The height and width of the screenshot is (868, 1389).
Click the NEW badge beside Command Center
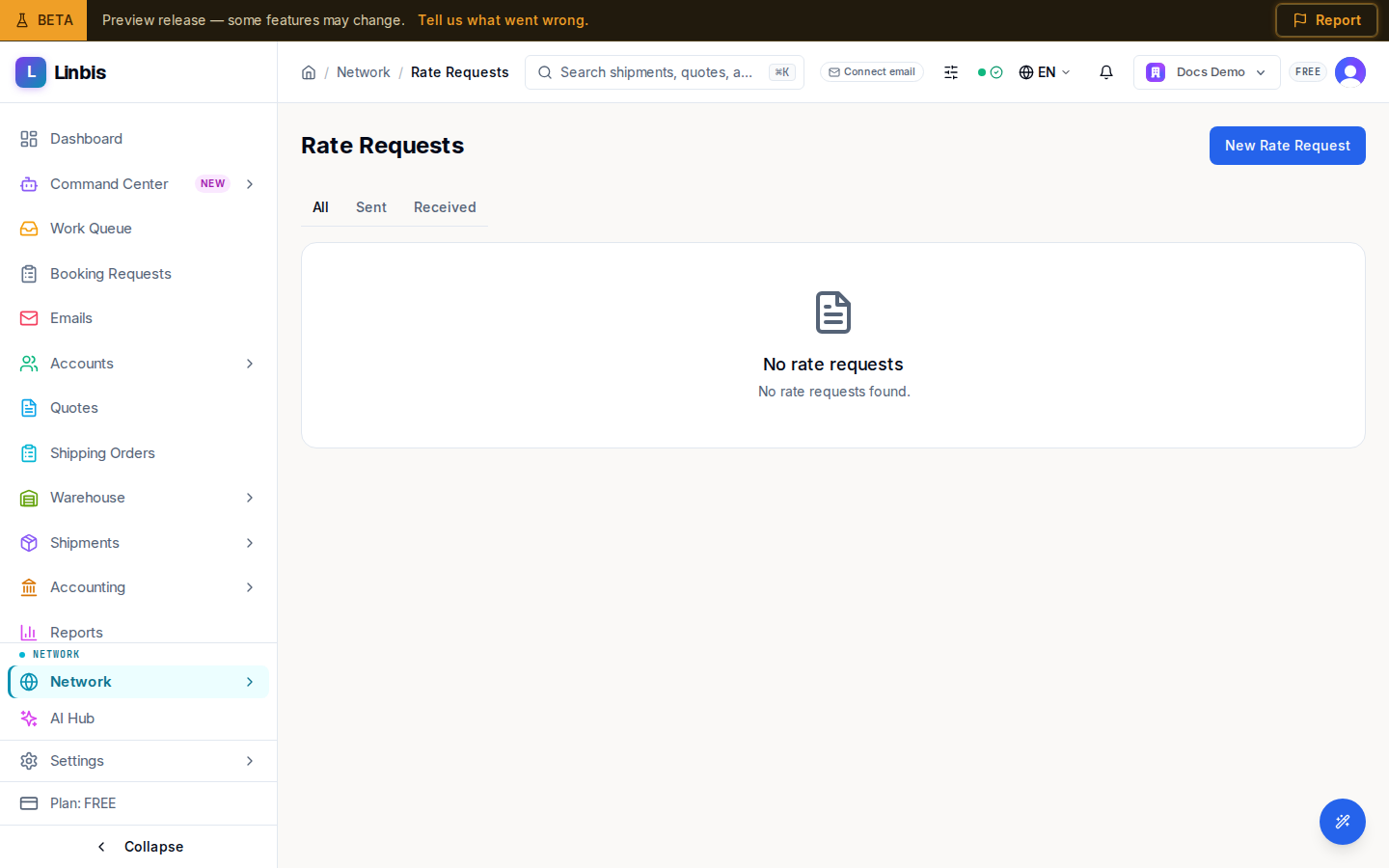click(213, 183)
